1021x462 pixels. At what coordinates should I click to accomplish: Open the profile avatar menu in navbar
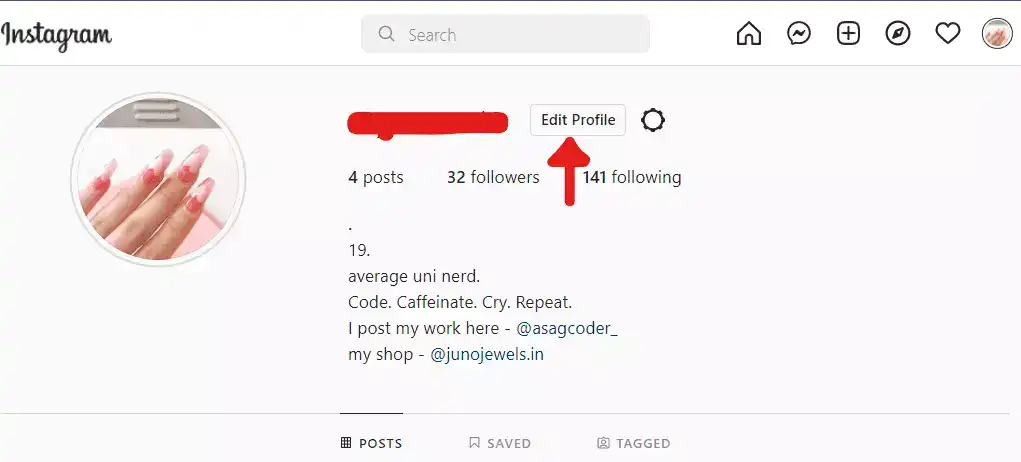click(x=997, y=33)
